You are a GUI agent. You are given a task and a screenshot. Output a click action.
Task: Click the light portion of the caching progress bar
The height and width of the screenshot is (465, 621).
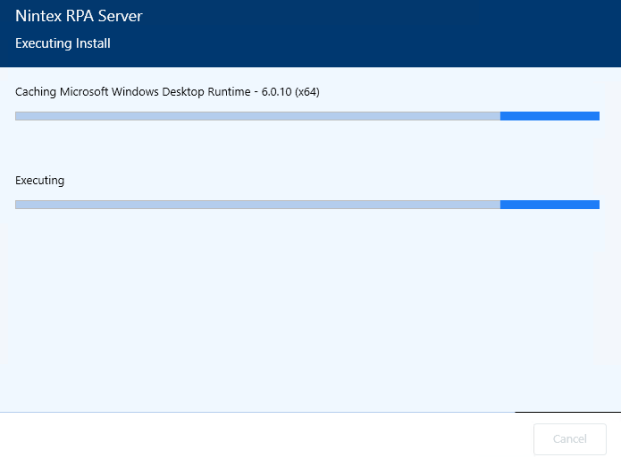coord(257,116)
